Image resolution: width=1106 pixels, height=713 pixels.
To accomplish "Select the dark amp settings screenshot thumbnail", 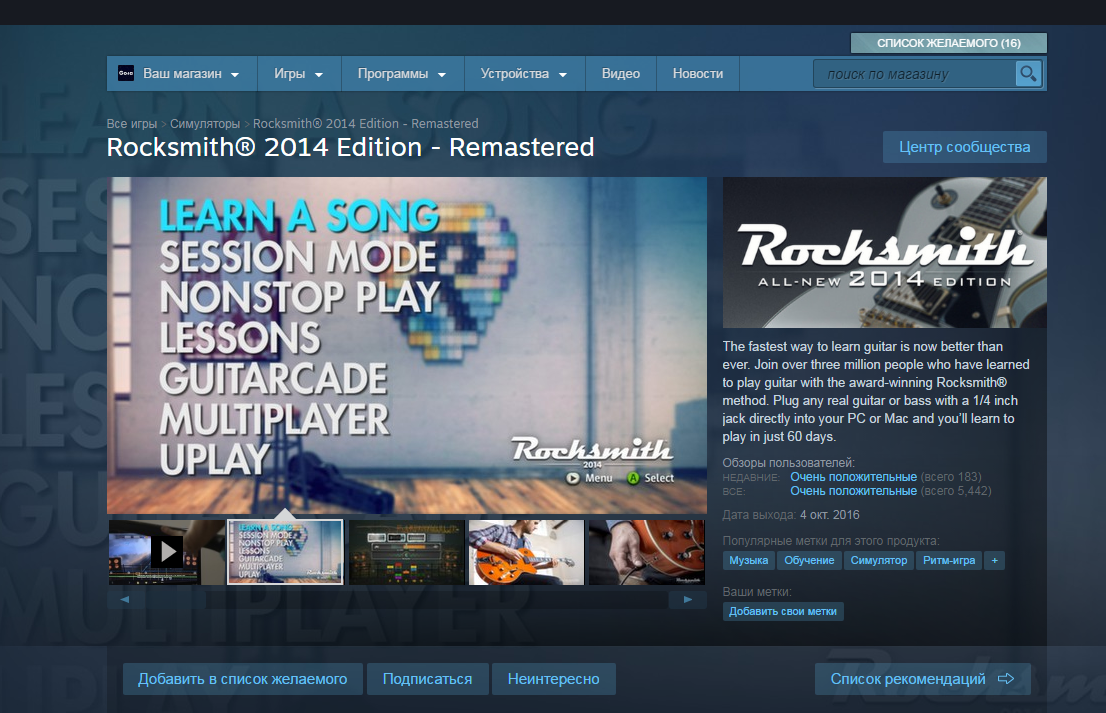I will 406,552.
